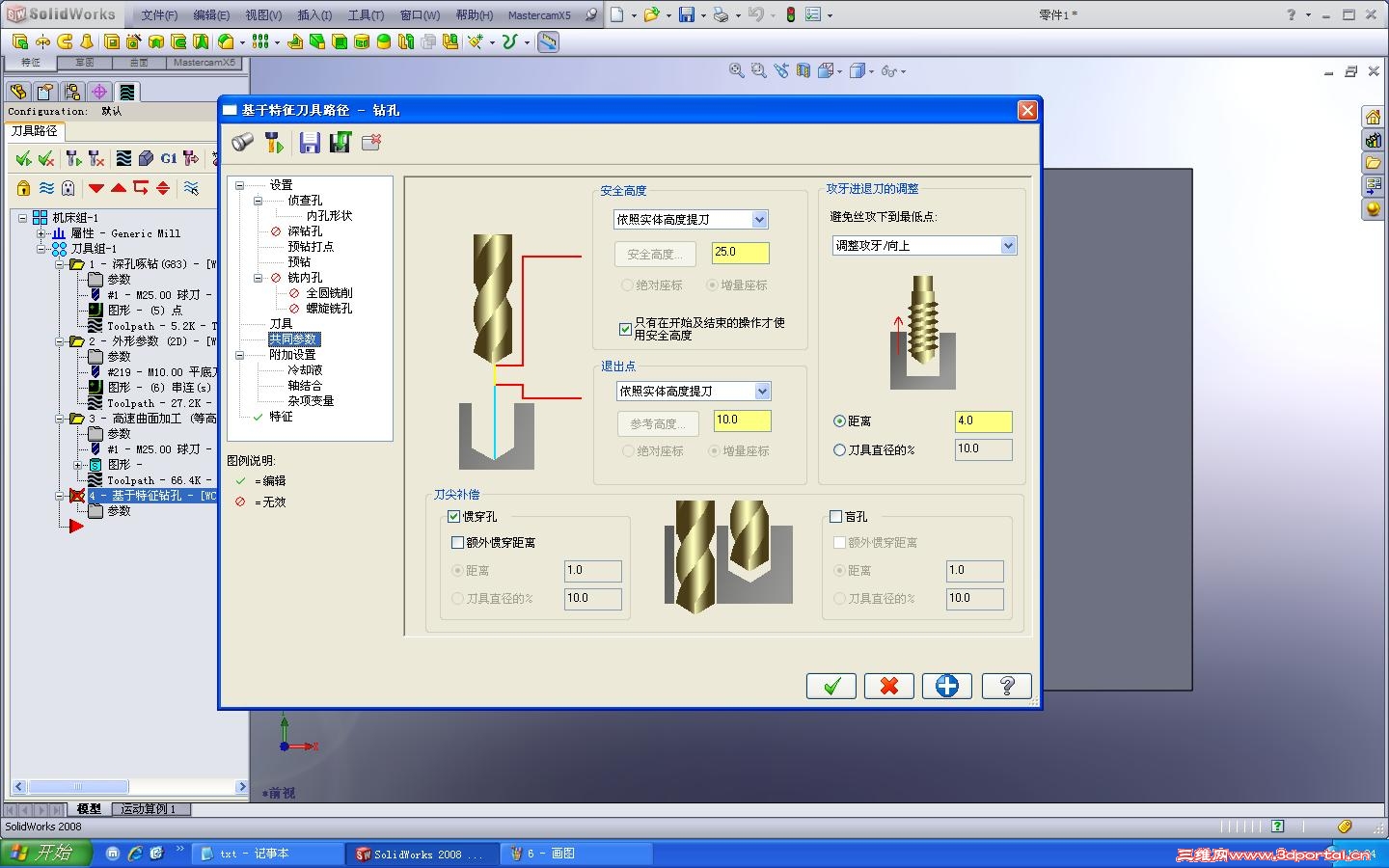Open the MastercamX5 menu
Viewport: 1389px width, 868px height.
(x=539, y=15)
